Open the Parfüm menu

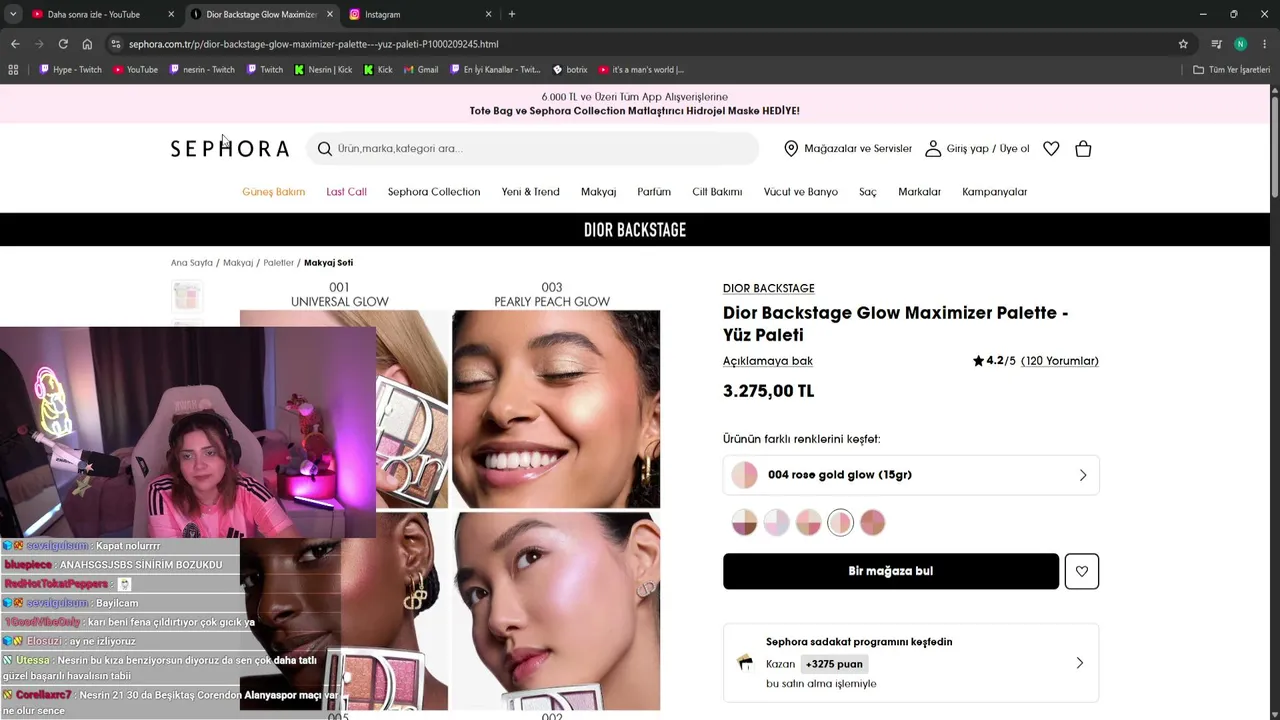[654, 192]
